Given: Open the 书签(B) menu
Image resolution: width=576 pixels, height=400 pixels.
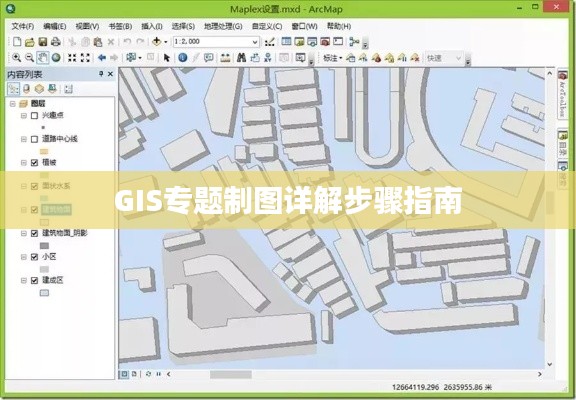Looking at the screenshot, I should click(x=120, y=26).
